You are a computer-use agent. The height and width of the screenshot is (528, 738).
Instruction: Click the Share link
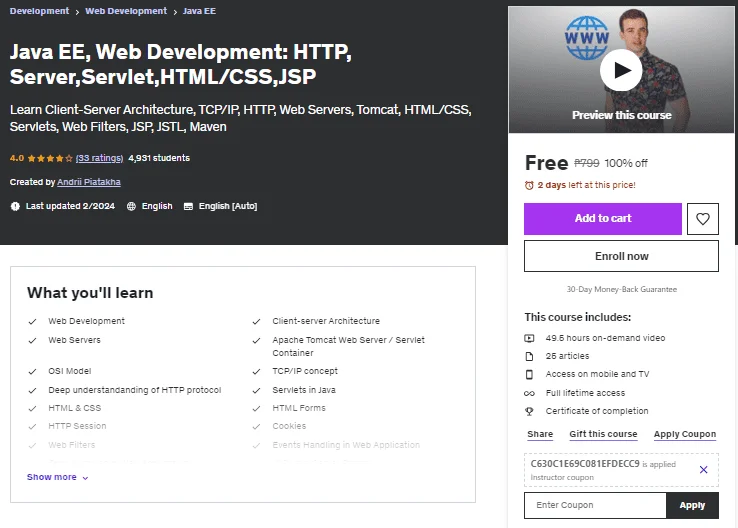[540, 434]
